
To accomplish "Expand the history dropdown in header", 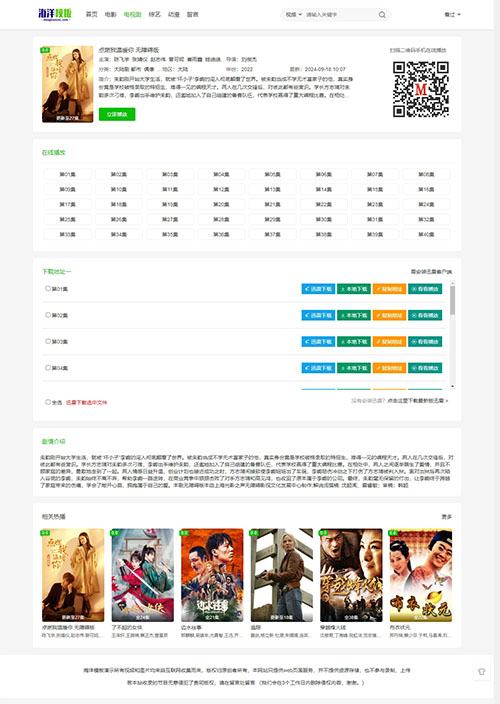I will (x=452, y=15).
